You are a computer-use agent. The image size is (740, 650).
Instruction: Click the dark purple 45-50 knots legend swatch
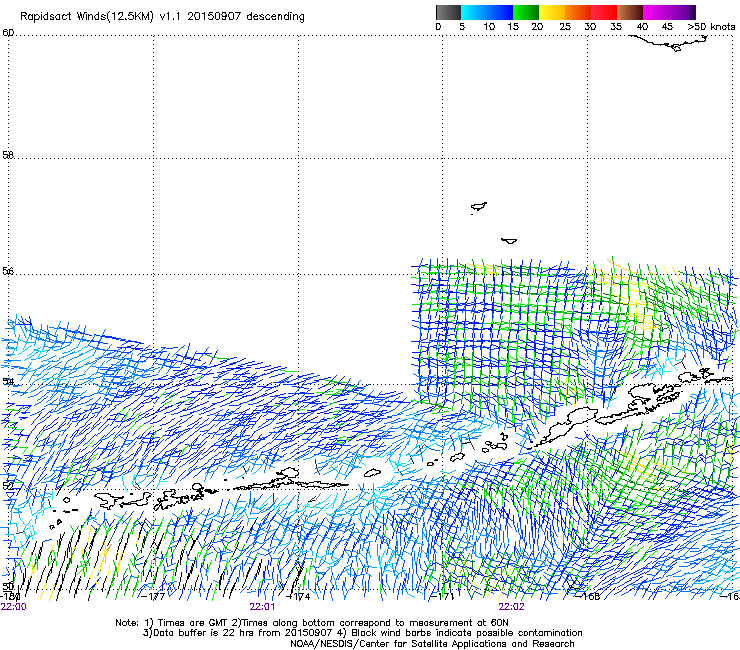click(682, 12)
